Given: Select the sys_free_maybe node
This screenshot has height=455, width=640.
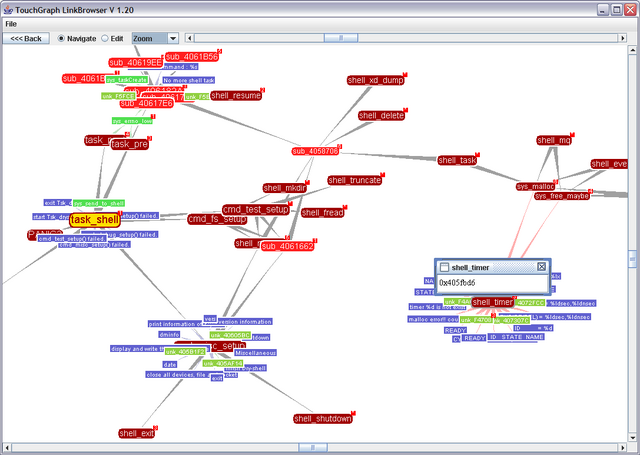Looking at the screenshot, I should [x=562, y=196].
